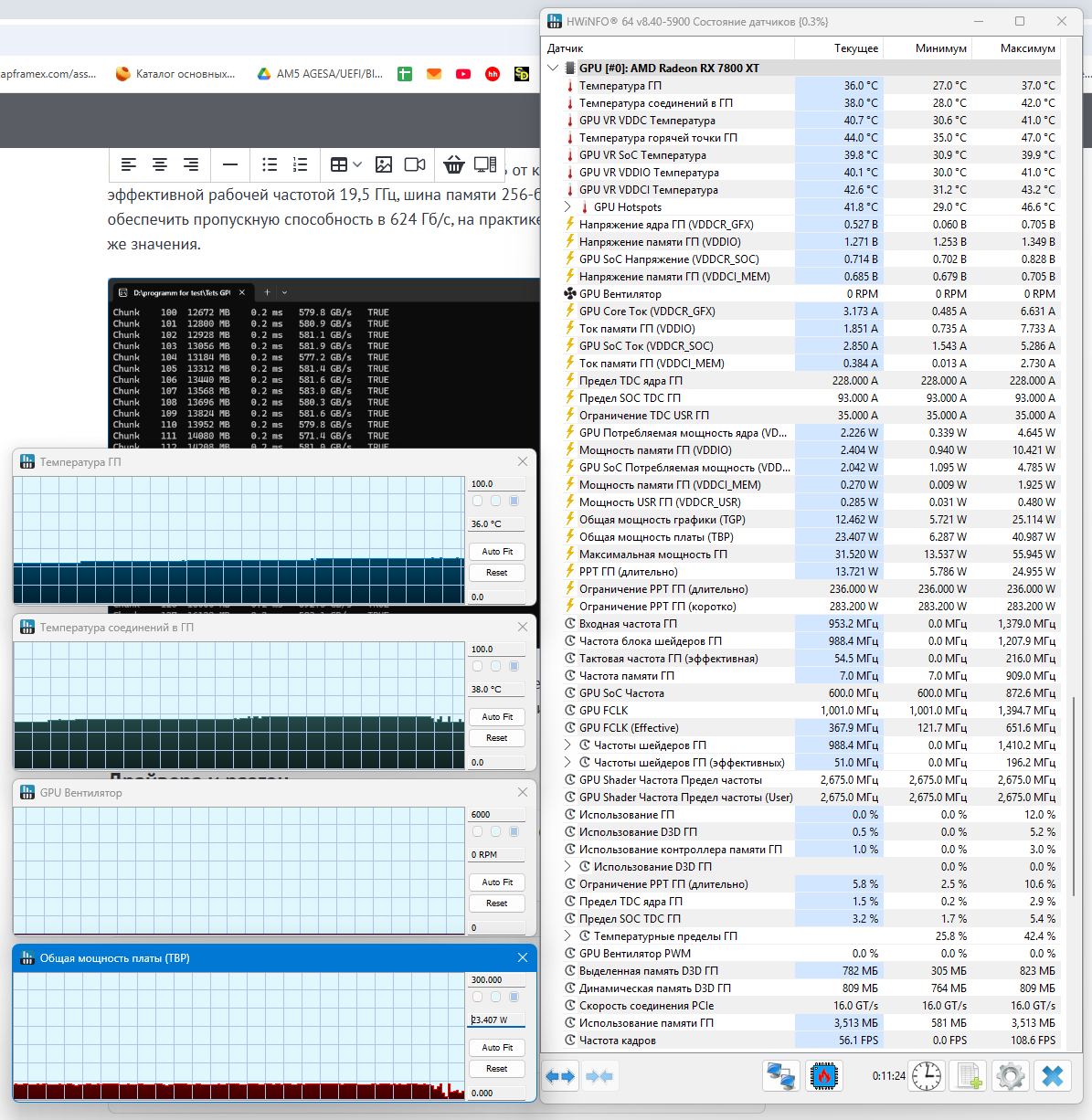Click Auto Fit in GPU Вентилятор graph
Screen dimensions: 1092x1120
click(497, 882)
